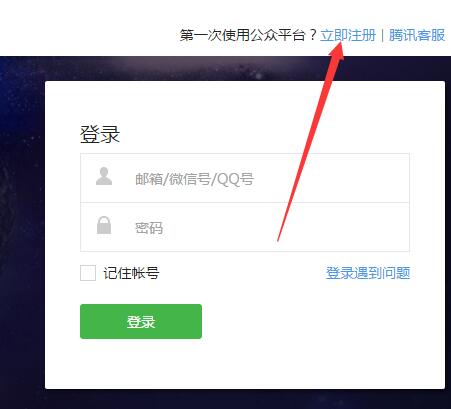Click empty white area below 登录 button
Viewport: 451px width, 409px height.
245,363
